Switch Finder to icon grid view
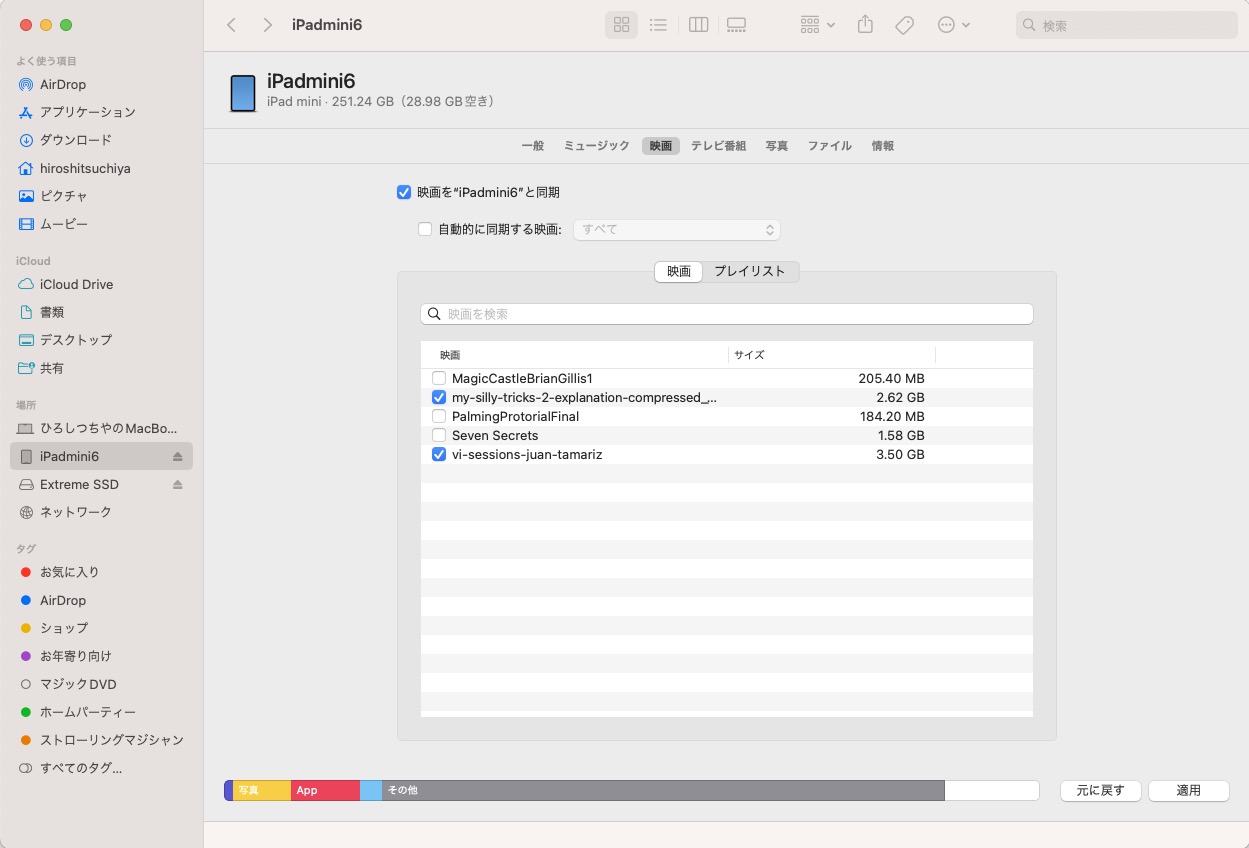1249x848 pixels. pyautogui.click(x=621, y=25)
